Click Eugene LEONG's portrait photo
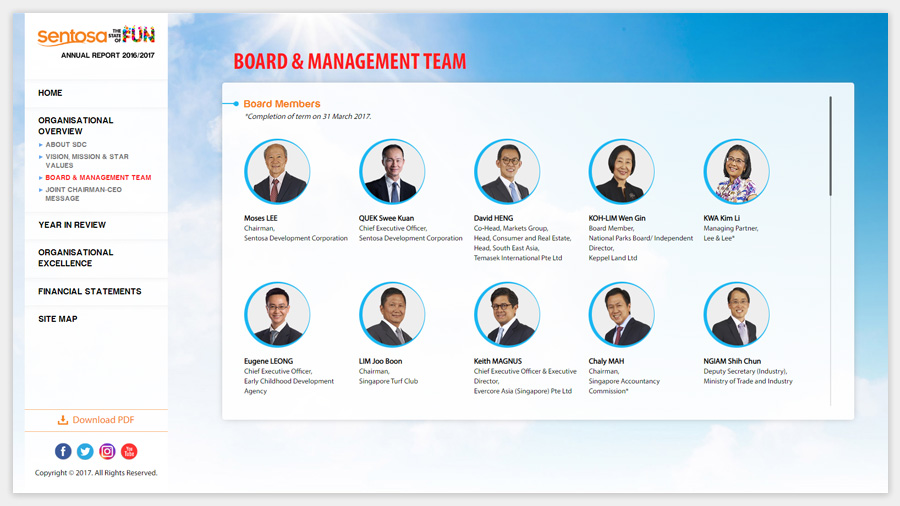 tap(277, 314)
